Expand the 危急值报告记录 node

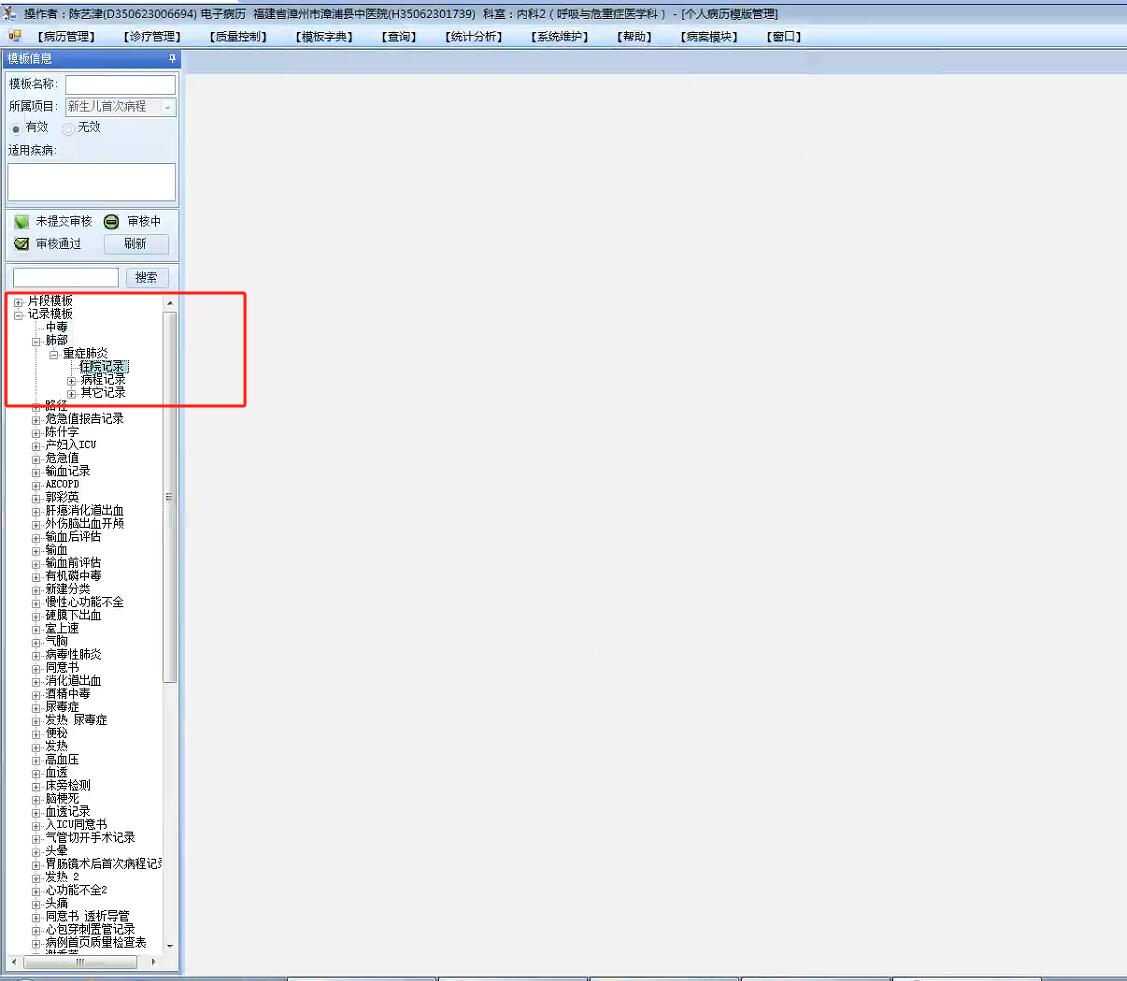36,420
